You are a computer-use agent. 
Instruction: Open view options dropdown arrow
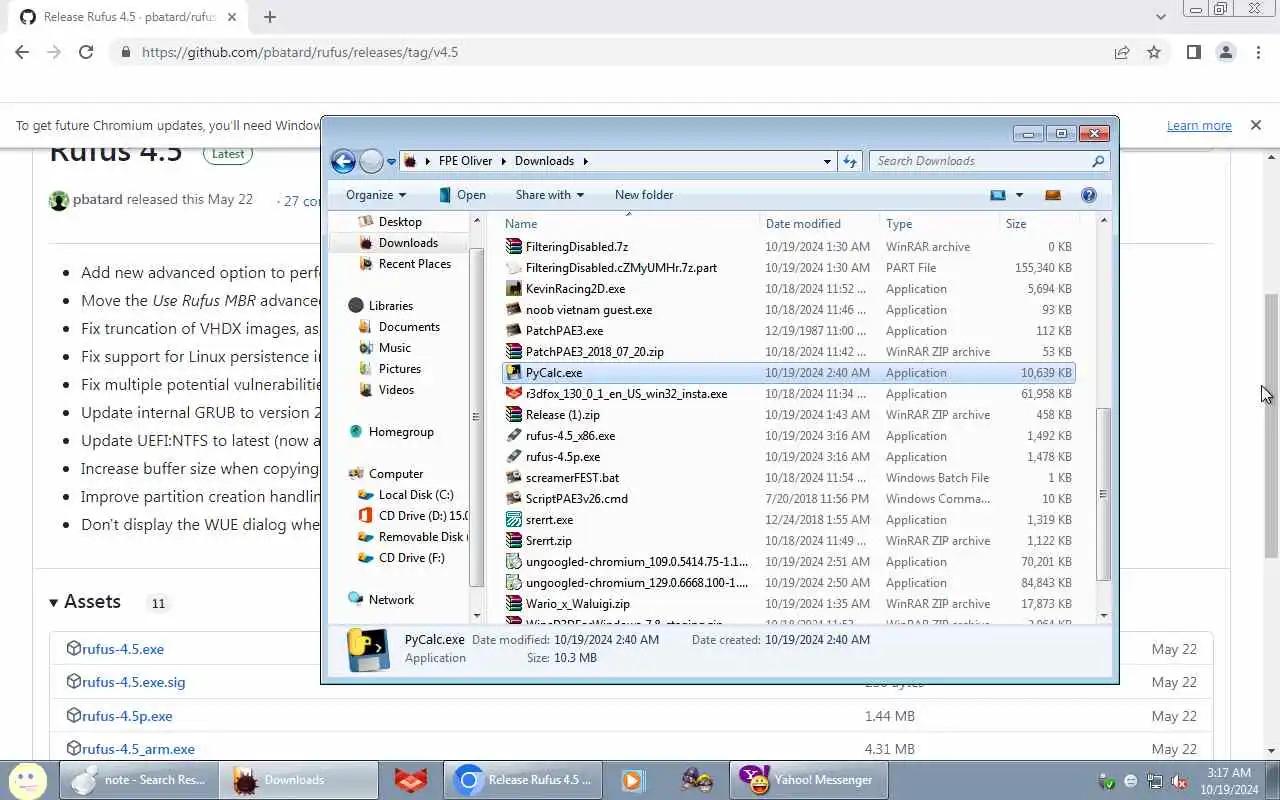tap(1019, 195)
